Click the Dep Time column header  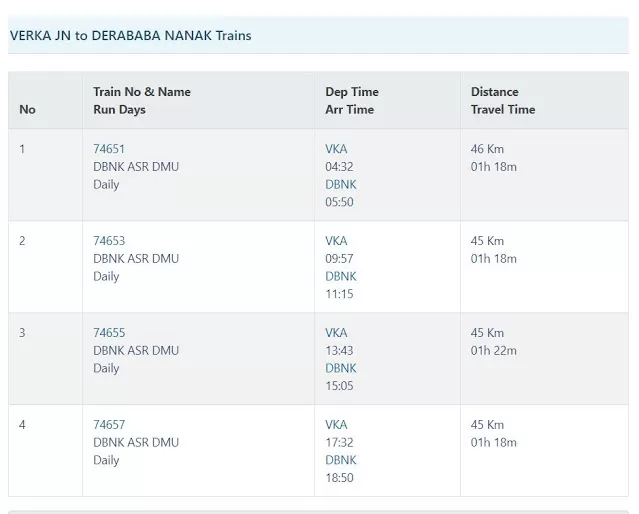[x=351, y=92]
